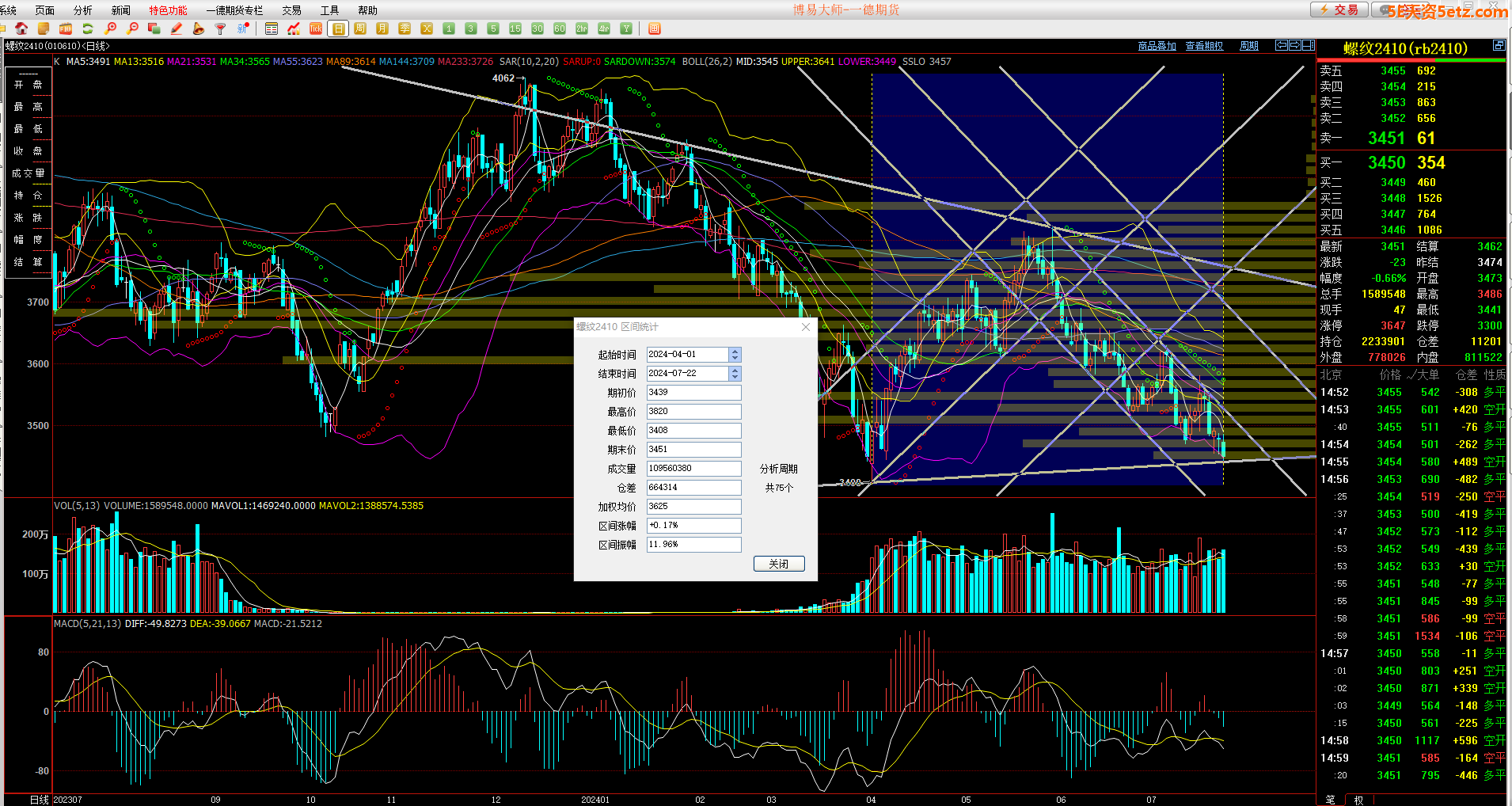Click the left-arrow previous contract icon

[x=1282, y=46]
